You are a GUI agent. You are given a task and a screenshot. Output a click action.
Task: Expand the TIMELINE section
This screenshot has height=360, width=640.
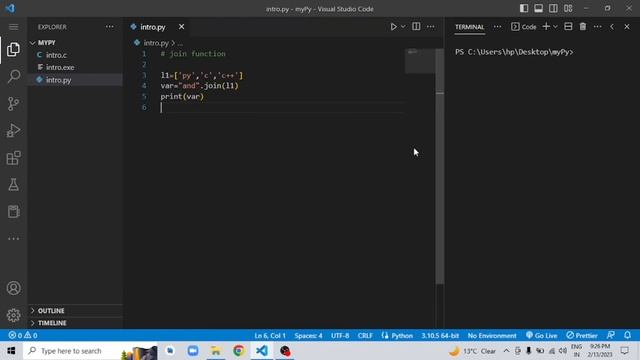point(75,323)
